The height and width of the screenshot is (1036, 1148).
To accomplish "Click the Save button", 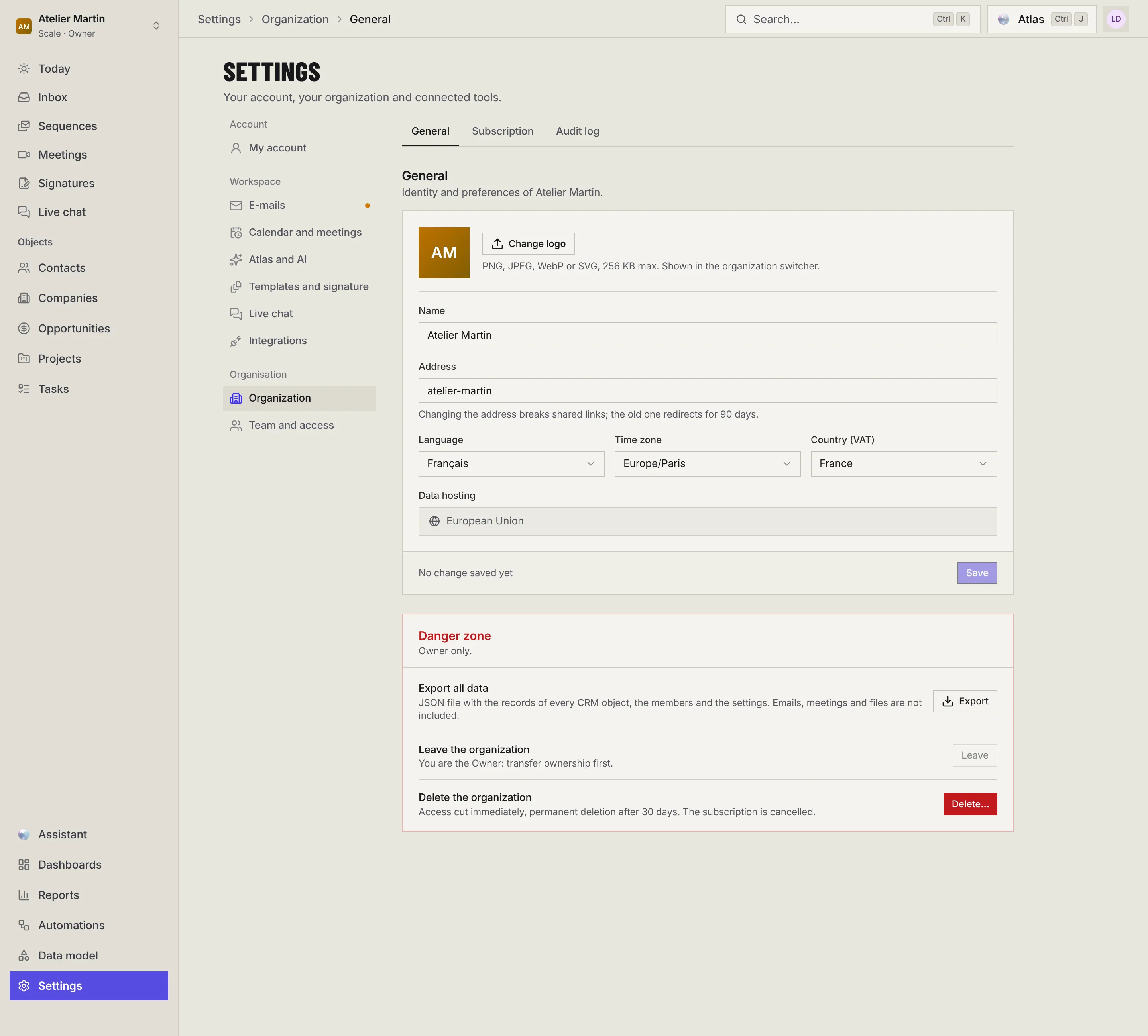I will point(977,573).
